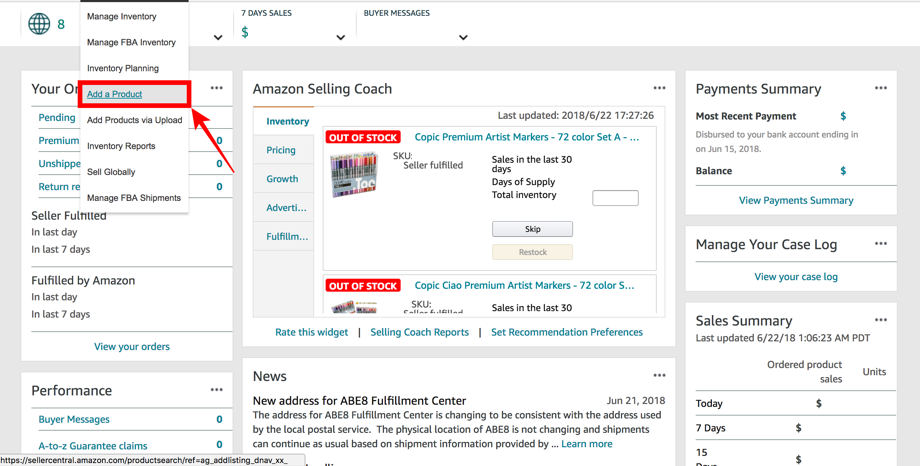Select Add Products via Upload
920x466 pixels.
tap(134, 120)
